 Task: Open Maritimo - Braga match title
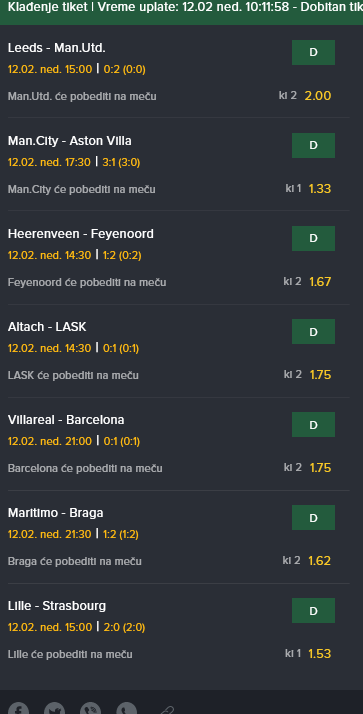pos(56,513)
